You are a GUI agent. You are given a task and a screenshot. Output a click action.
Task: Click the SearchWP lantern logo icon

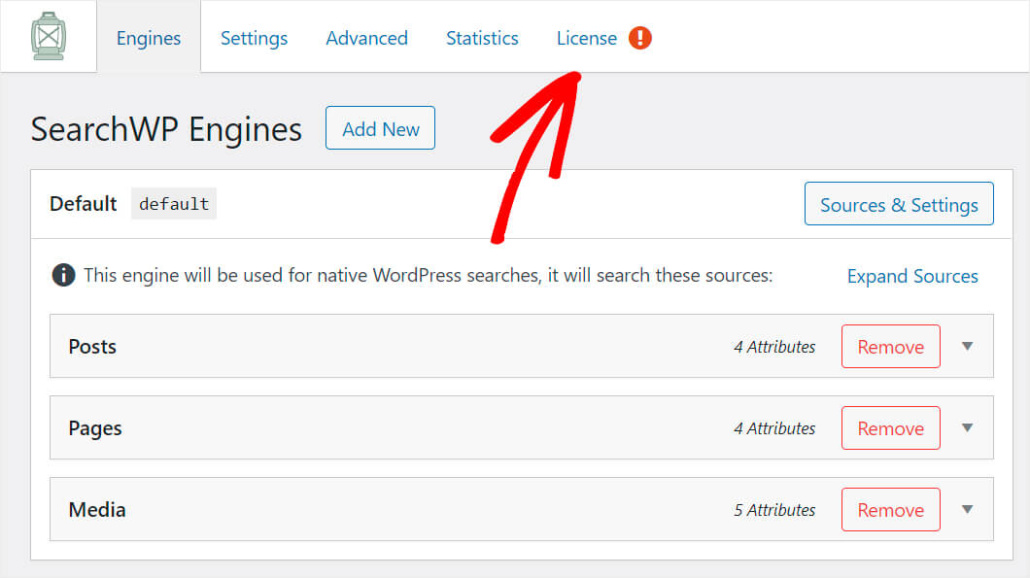point(47,37)
